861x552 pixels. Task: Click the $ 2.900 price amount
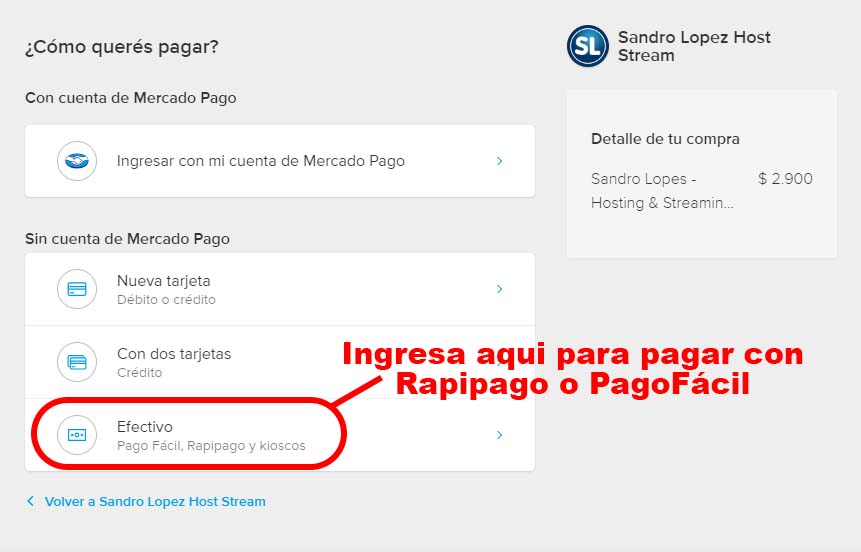pos(785,179)
